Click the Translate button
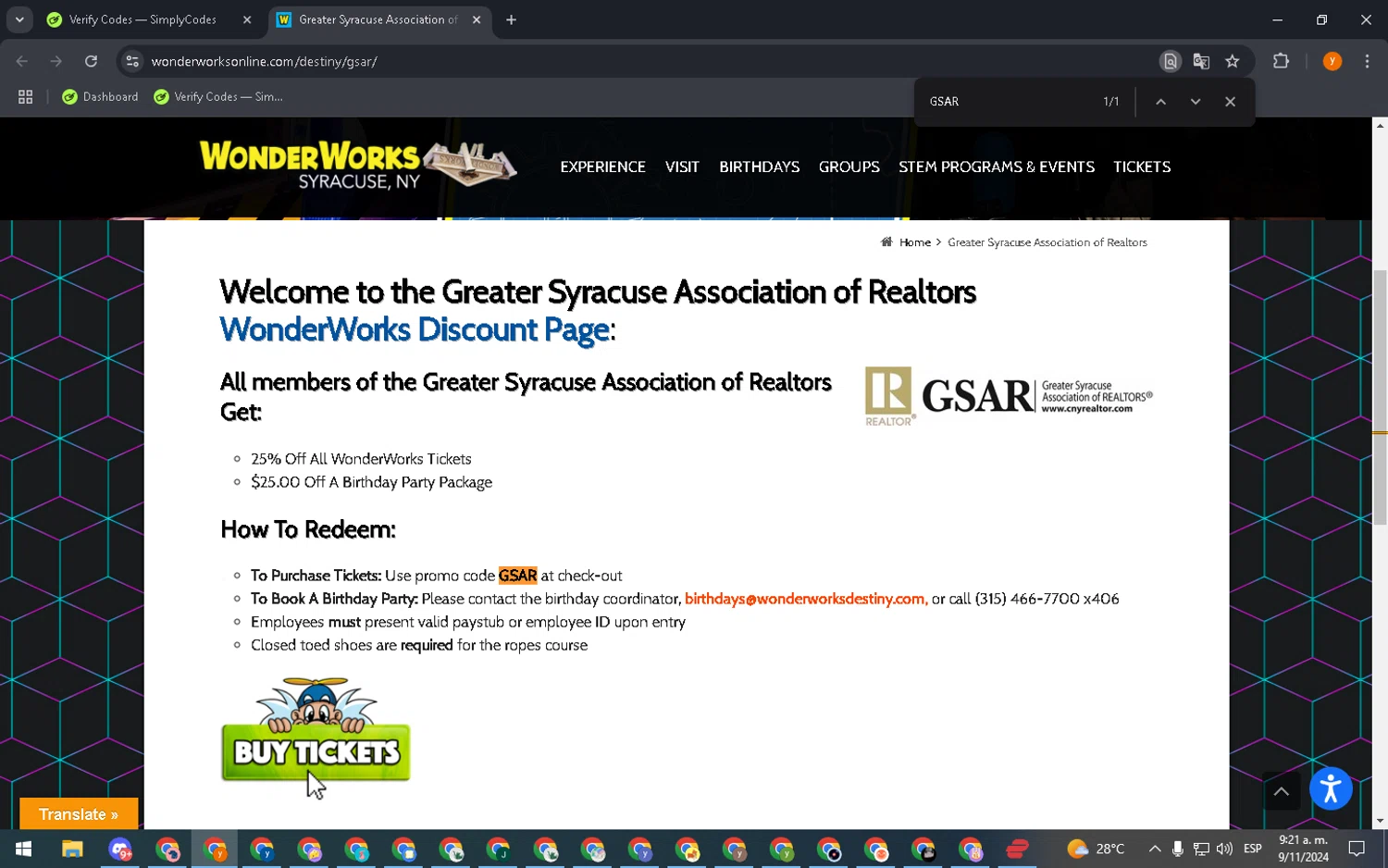Image resolution: width=1388 pixels, height=868 pixels. coord(79,814)
